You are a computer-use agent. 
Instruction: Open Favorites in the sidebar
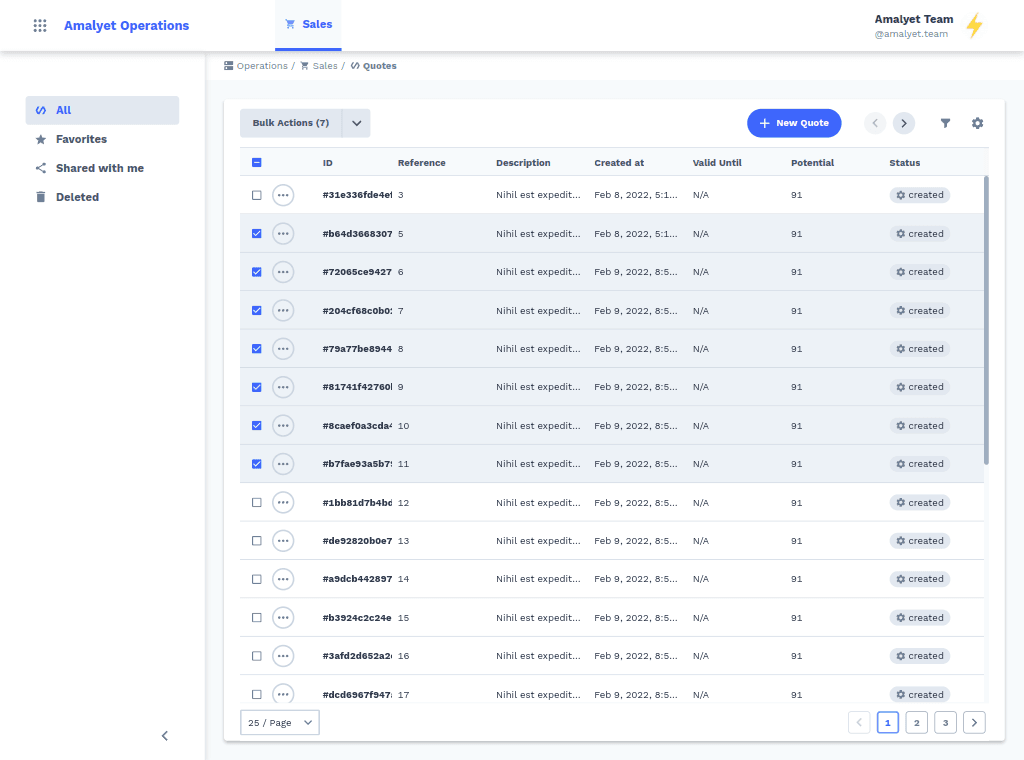point(81,139)
